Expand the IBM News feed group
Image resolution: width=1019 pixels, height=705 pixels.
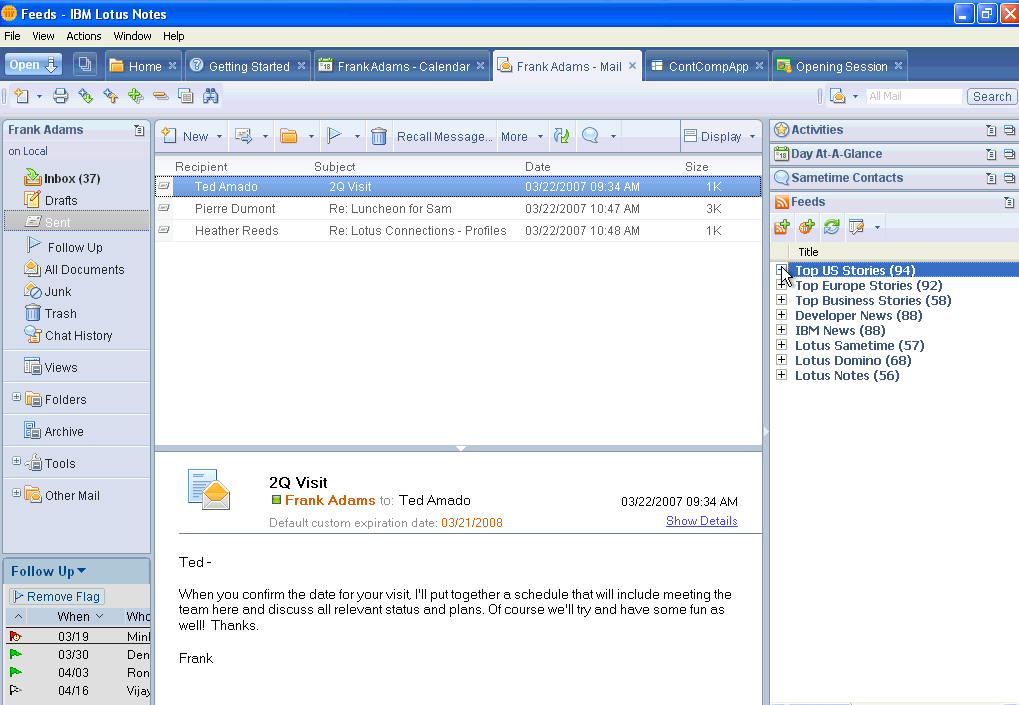(782, 330)
